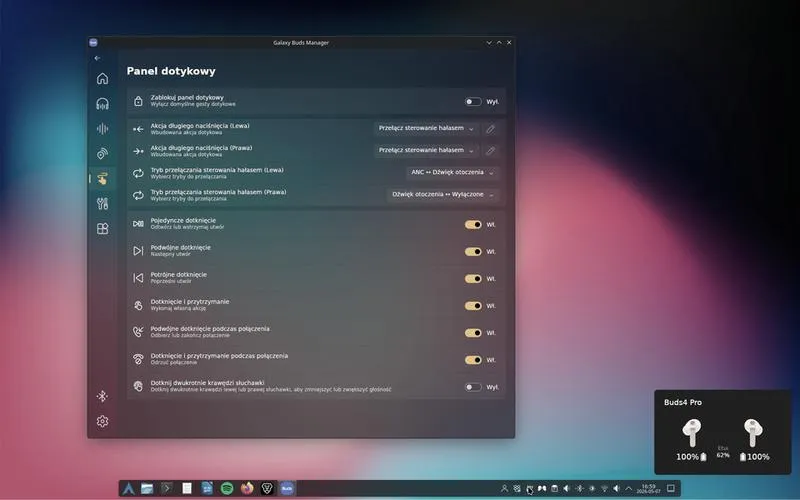Open ANC ↔ Dźwięk otoczenia dropdown

pos(453,172)
